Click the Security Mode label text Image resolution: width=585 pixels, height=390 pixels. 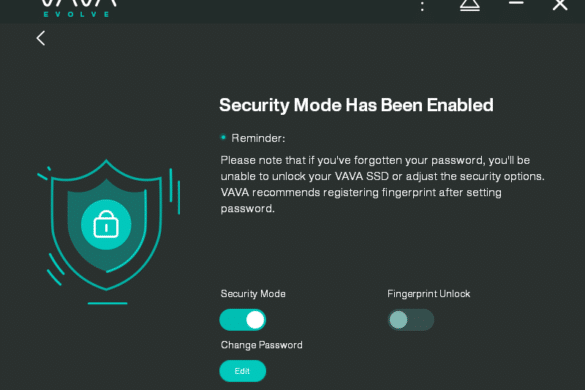[253, 294]
